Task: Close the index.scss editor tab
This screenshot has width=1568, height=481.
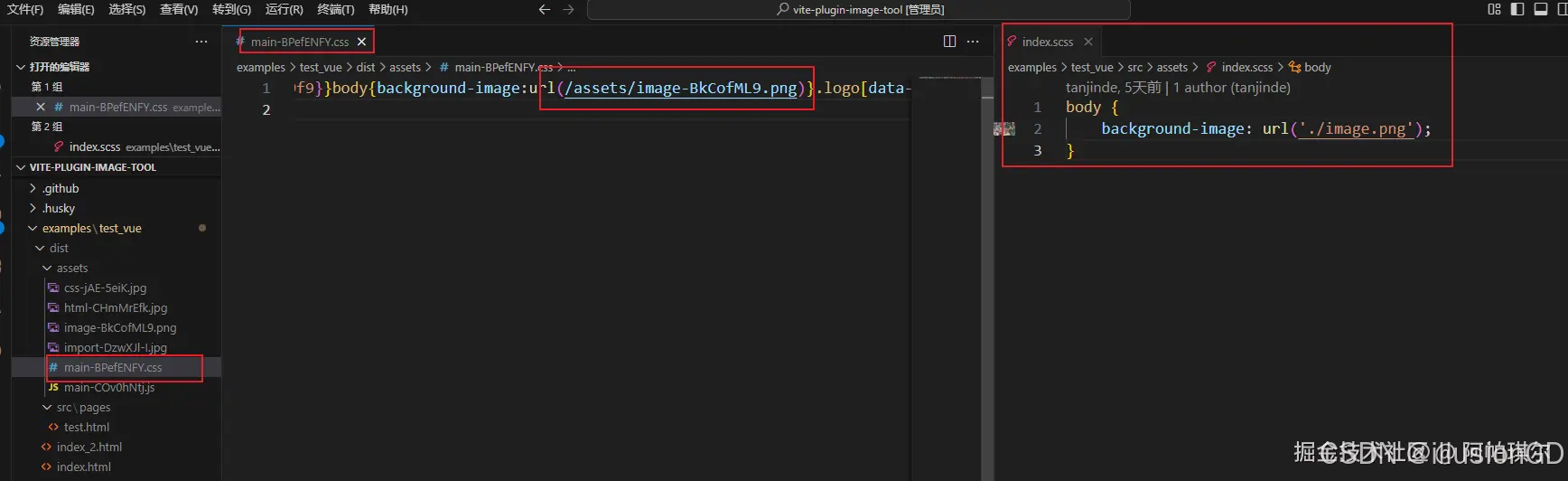Action: tap(1088, 42)
